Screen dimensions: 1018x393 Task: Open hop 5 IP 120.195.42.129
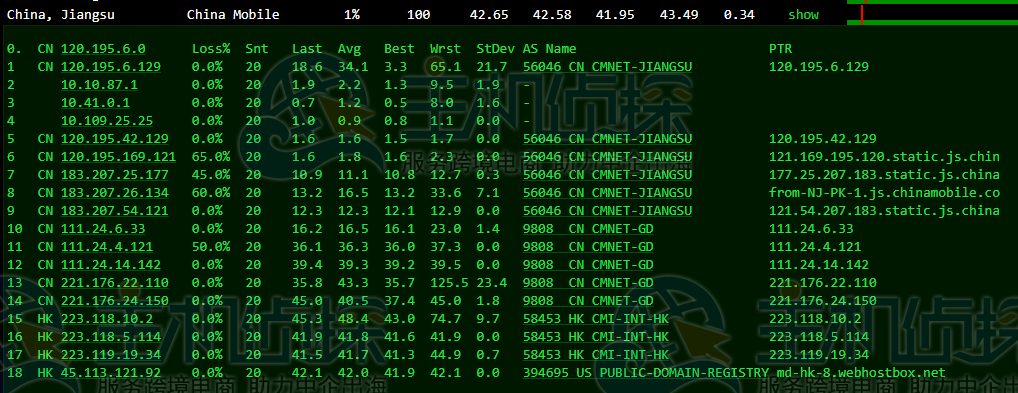click(x=115, y=138)
